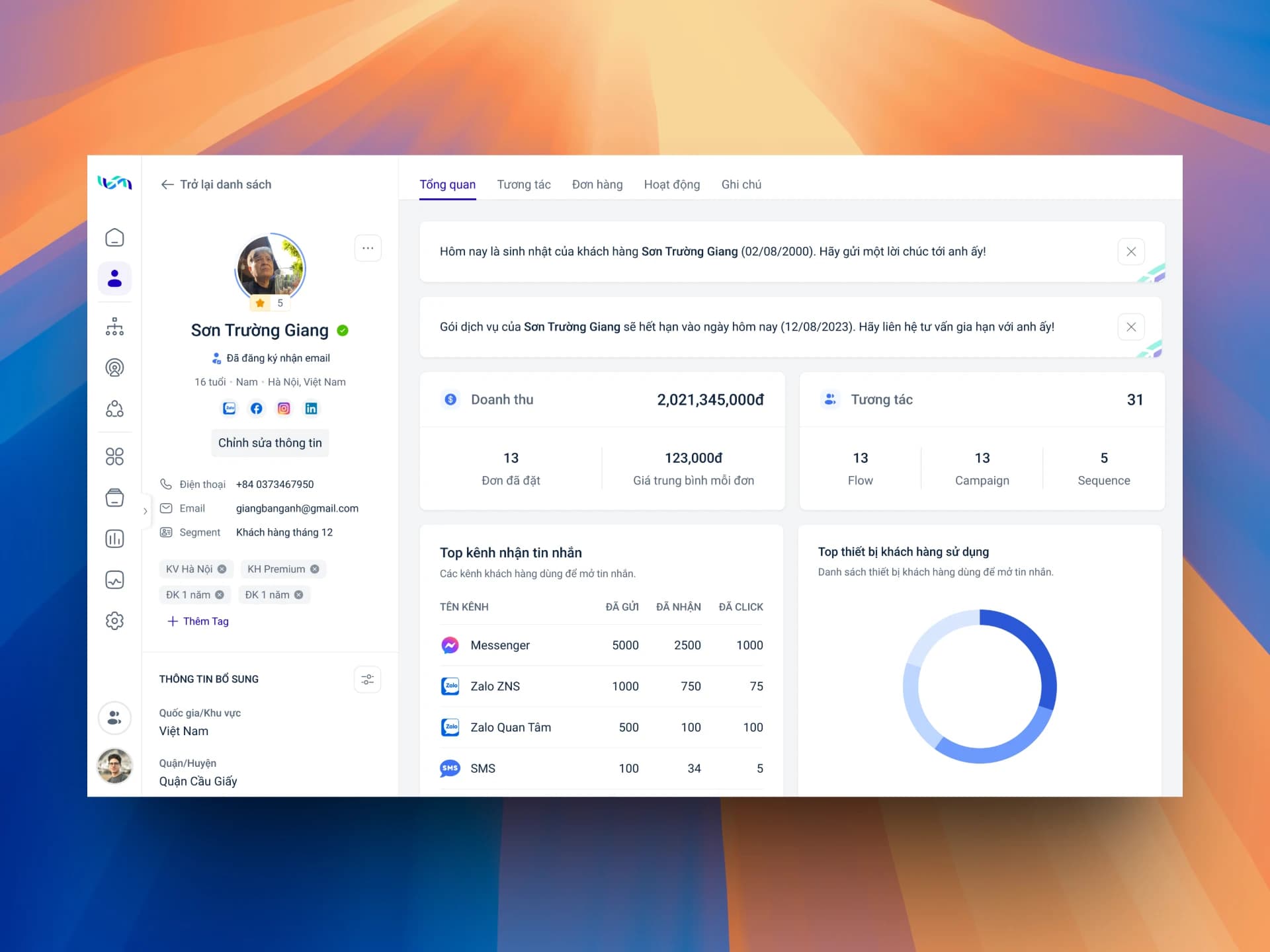Click the Zalo ZNS channel row
Image resolution: width=1270 pixels, height=952 pixels.
coord(601,686)
